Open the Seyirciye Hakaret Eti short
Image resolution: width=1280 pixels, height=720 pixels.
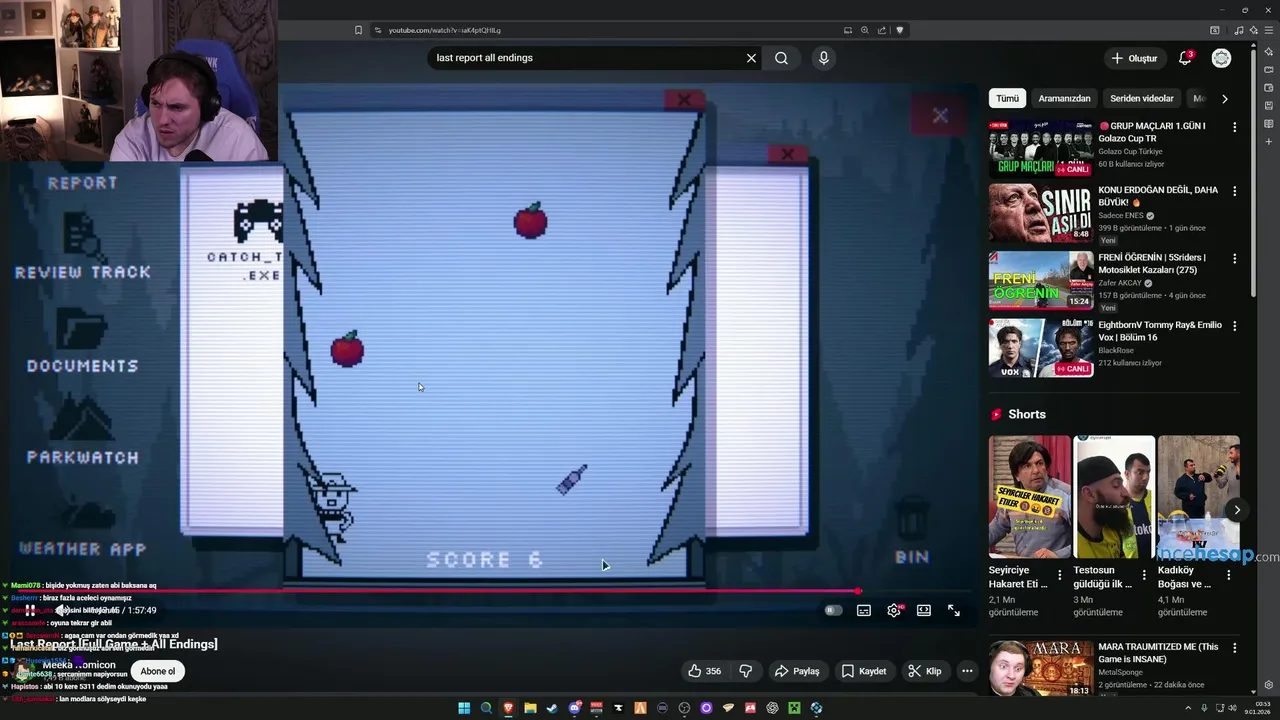point(1029,497)
